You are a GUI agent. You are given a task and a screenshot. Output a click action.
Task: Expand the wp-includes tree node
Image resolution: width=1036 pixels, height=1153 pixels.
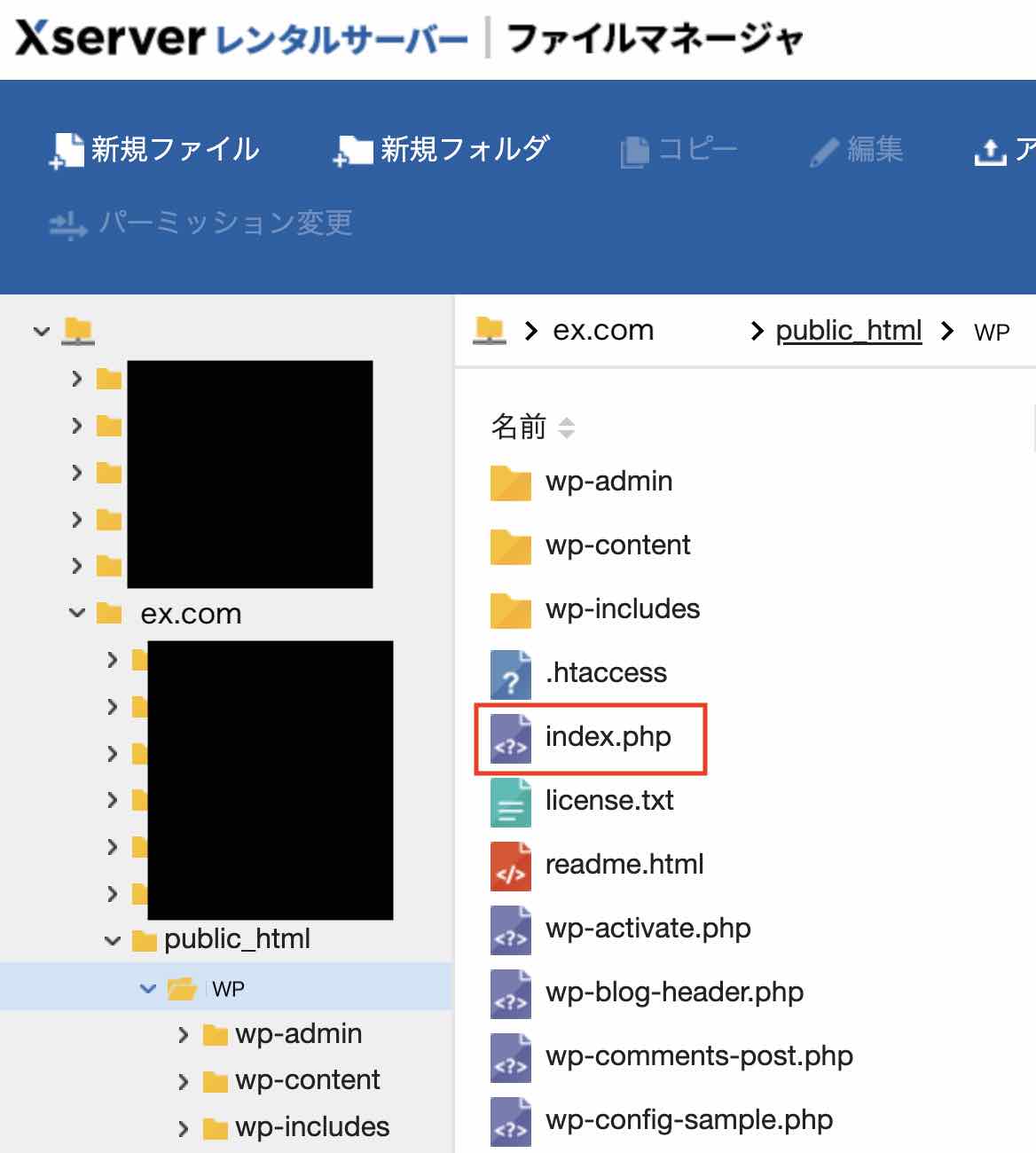click(184, 1128)
